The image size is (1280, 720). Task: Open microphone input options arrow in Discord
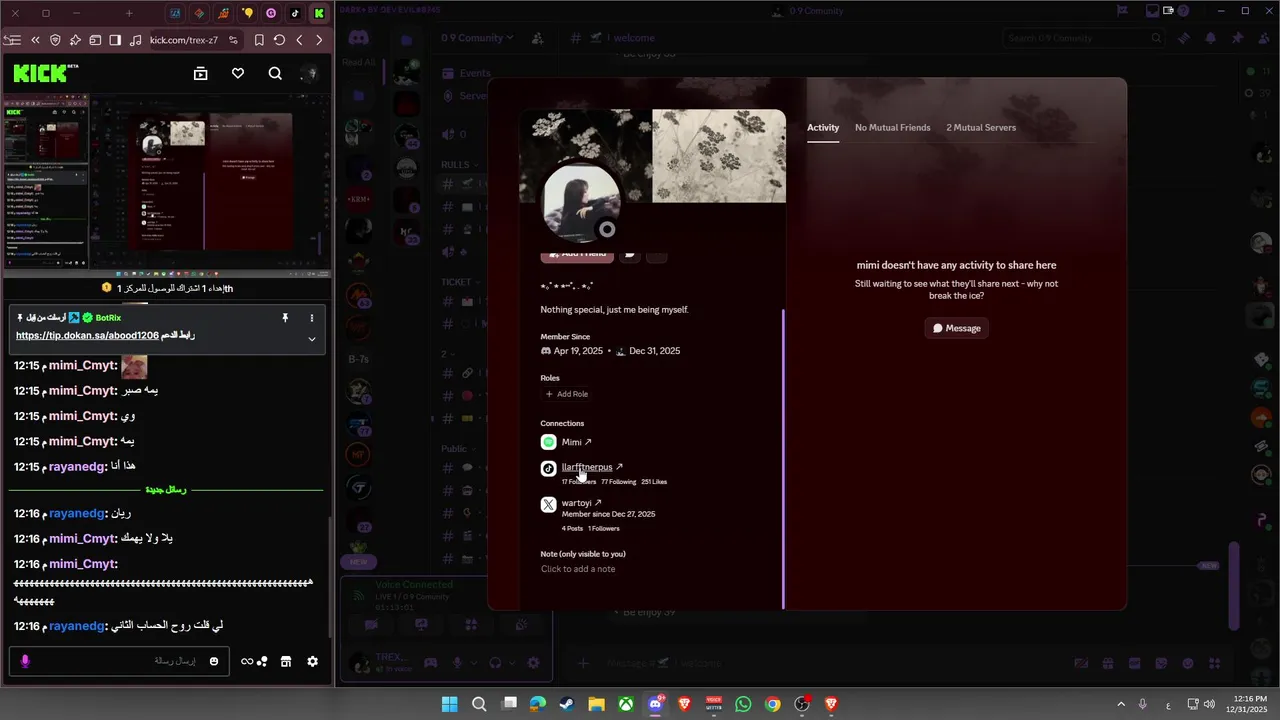pyautogui.click(x=474, y=662)
